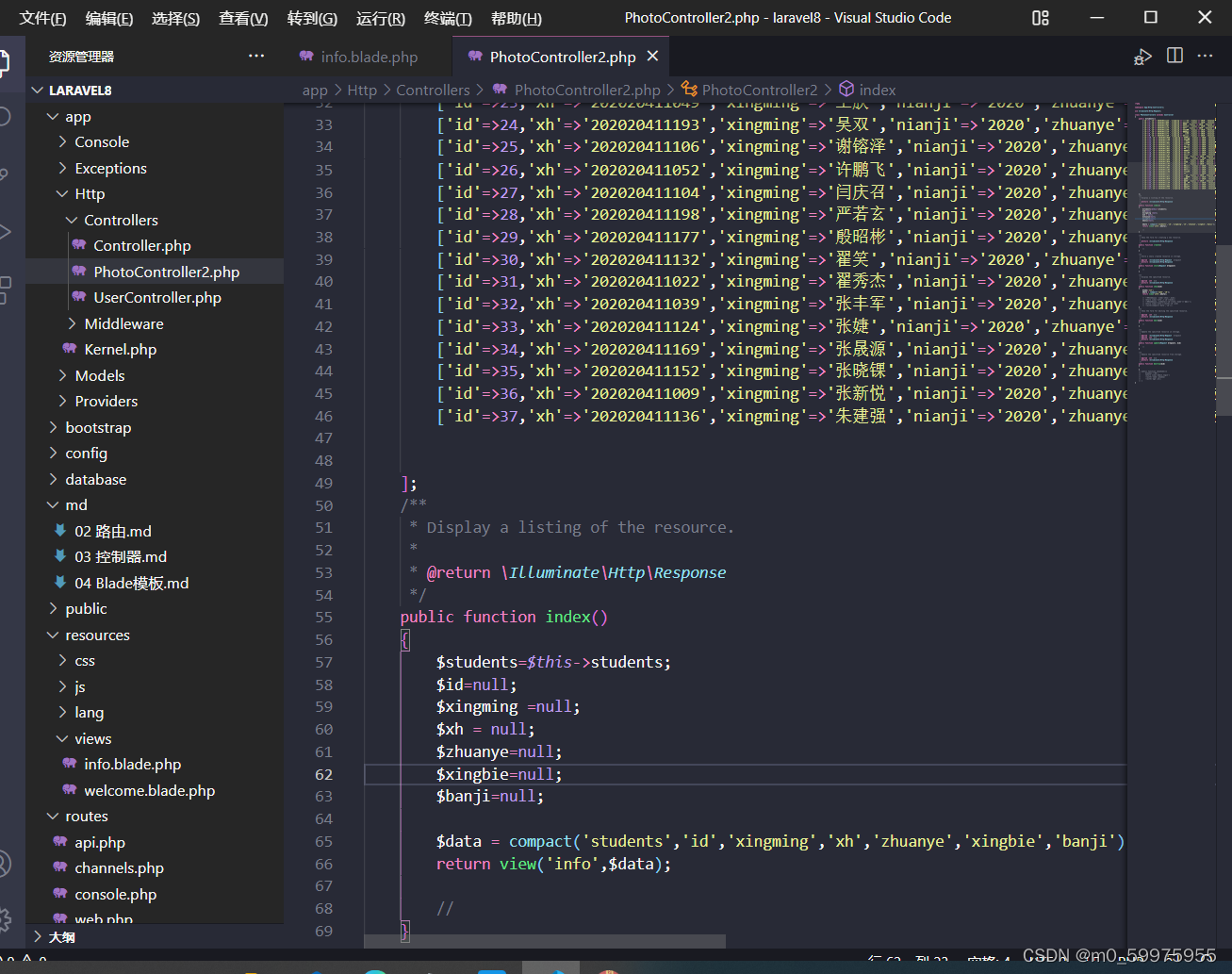This screenshot has height=974, width=1232.
Task: Open UserController.php in the explorer
Action: point(157,297)
